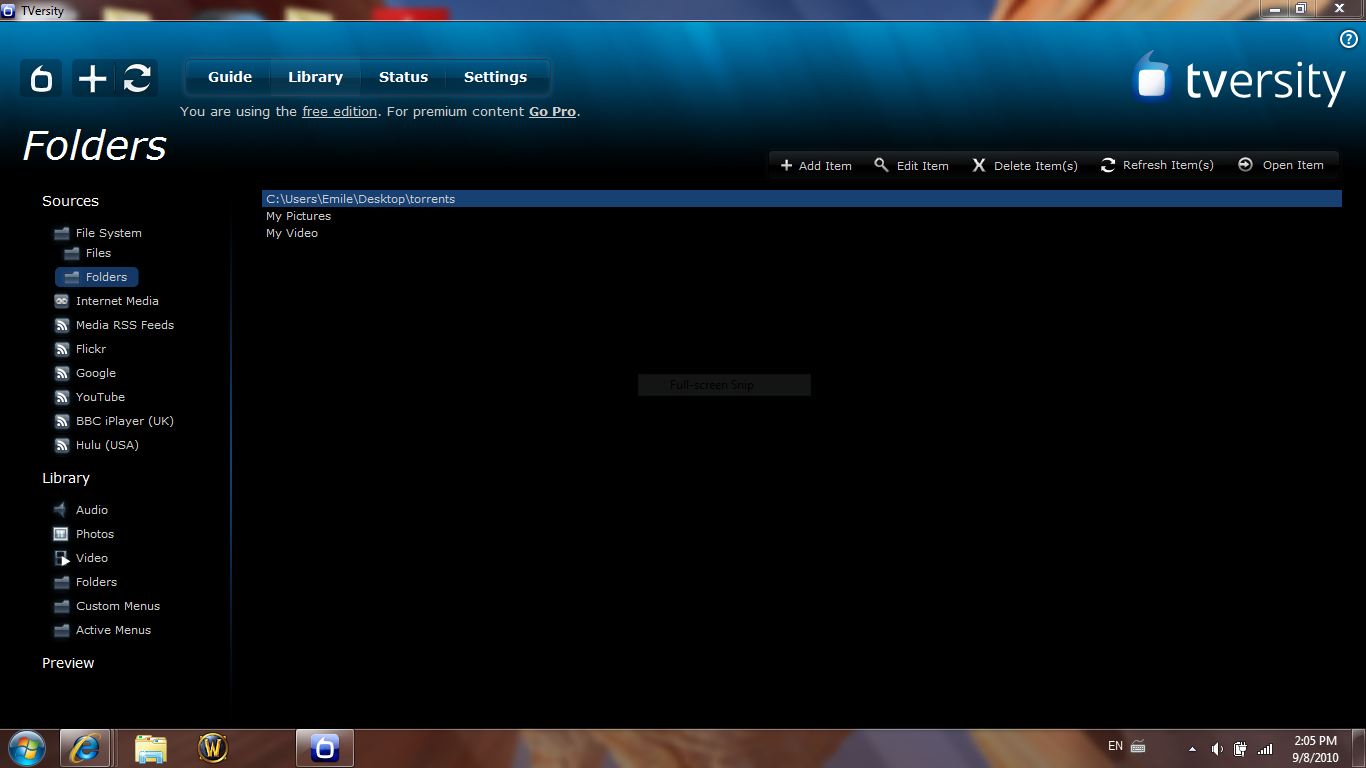Select the Audio library icon
Screen dimensions: 1366x768
[x=60, y=509]
